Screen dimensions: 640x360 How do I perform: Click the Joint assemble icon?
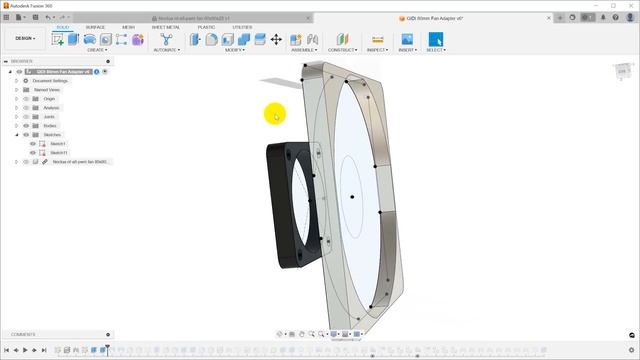pyautogui.click(x=313, y=40)
